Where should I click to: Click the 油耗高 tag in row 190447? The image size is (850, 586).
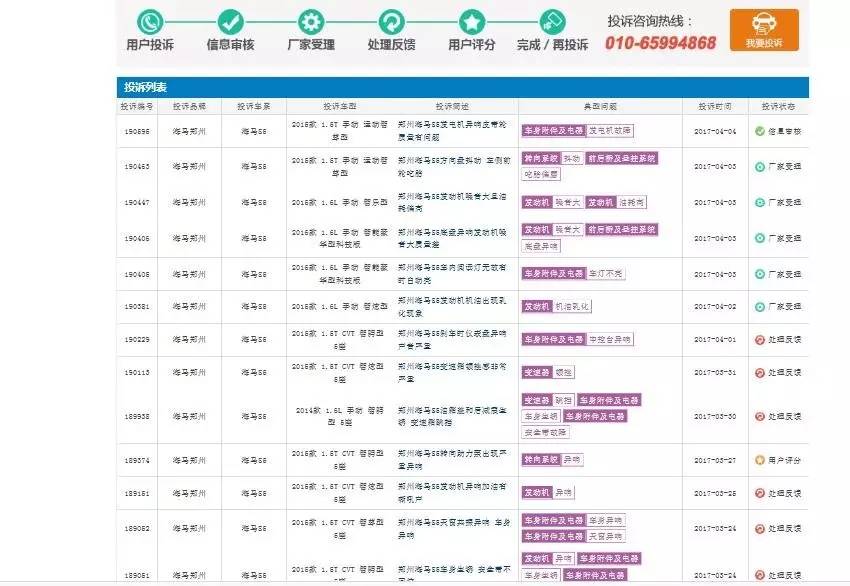tap(632, 202)
